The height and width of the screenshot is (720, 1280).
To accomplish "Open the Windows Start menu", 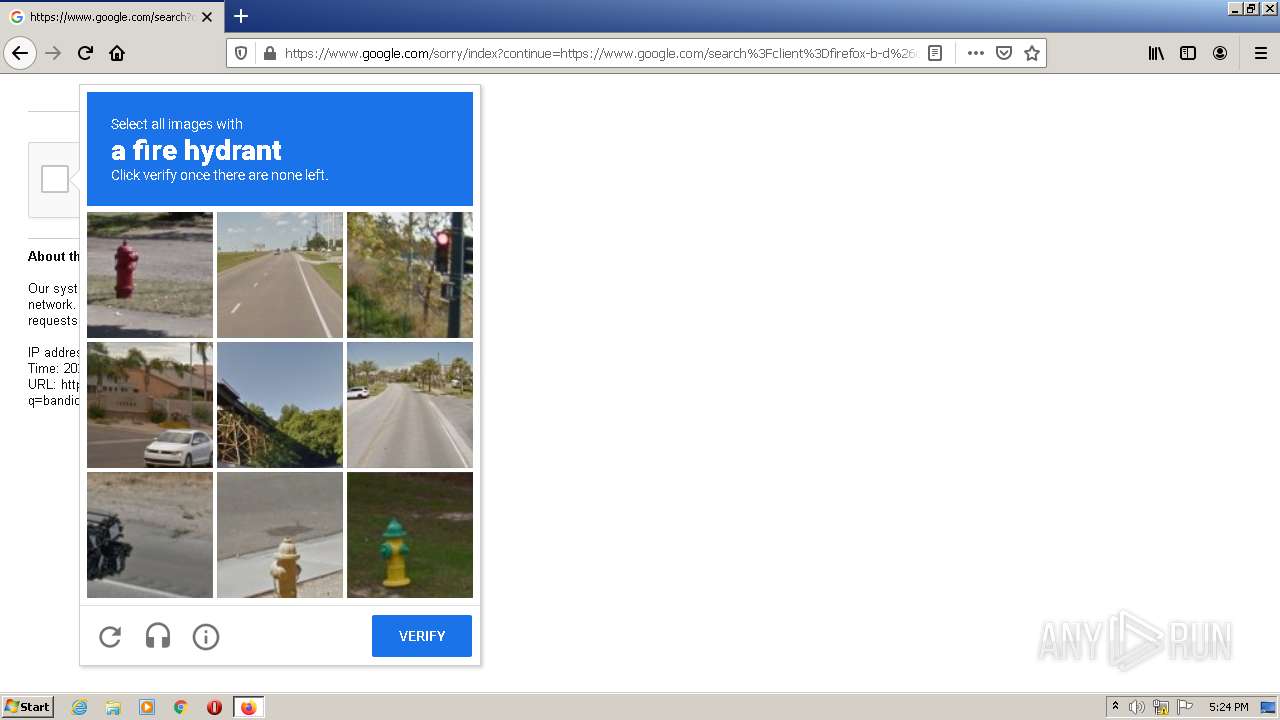I will tap(27, 707).
